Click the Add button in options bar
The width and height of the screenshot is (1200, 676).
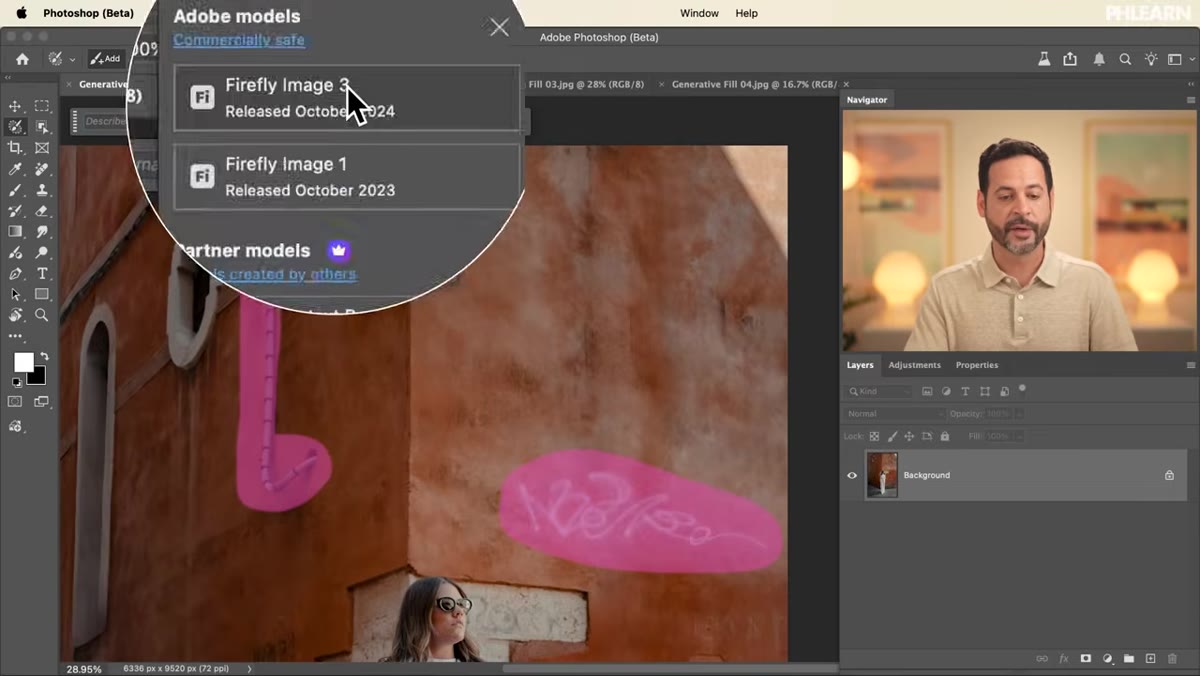pyautogui.click(x=105, y=59)
